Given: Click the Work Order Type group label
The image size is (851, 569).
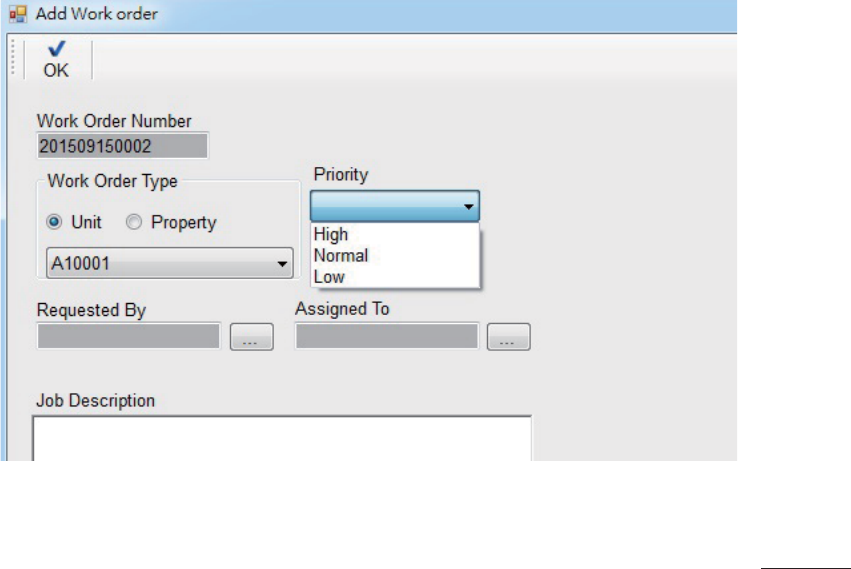Looking at the screenshot, I should [x=112, y=181].
